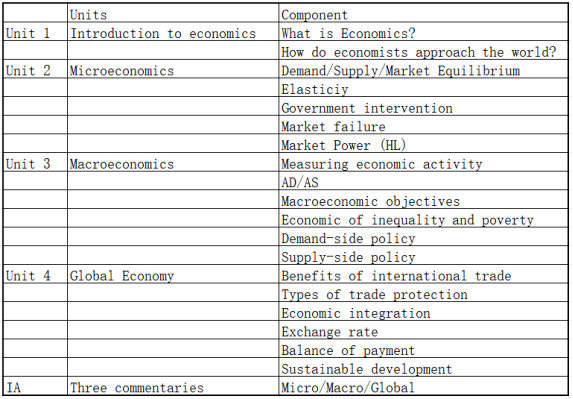Click the "Units" header cell
The image size is (573, 399).
pyautogui.click(x=173, y=13)
